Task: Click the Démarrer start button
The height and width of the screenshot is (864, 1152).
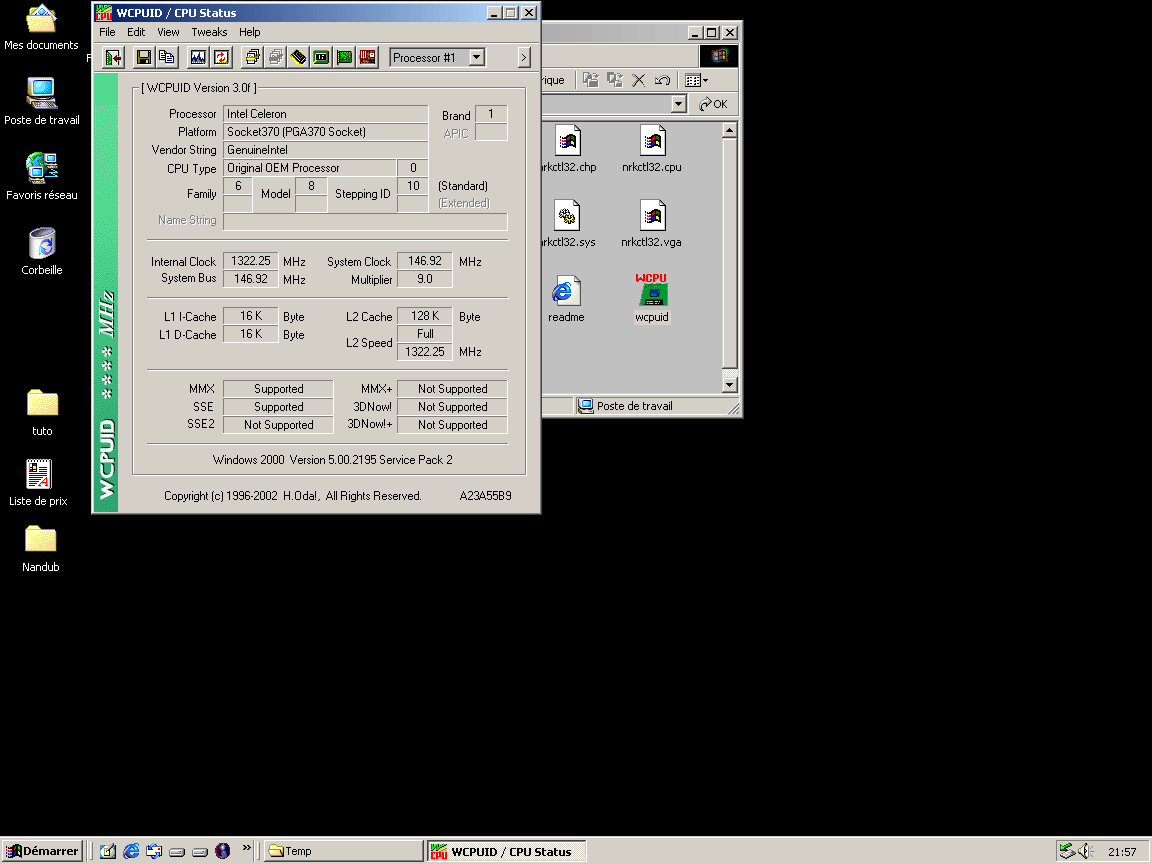Action: point(42,851)
